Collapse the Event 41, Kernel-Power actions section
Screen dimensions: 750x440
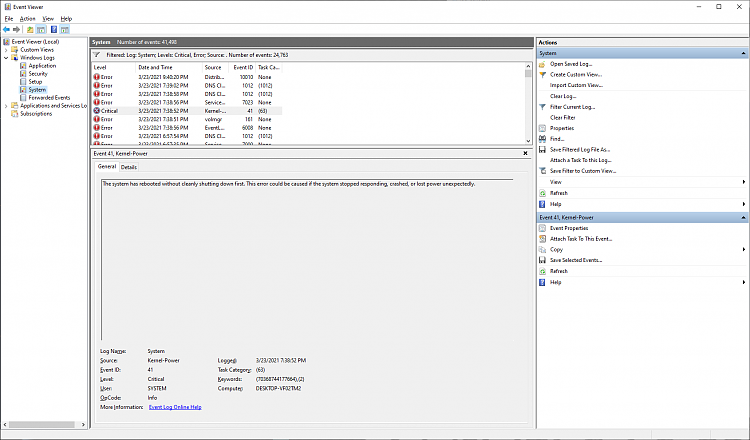click(x=743, y=217)
